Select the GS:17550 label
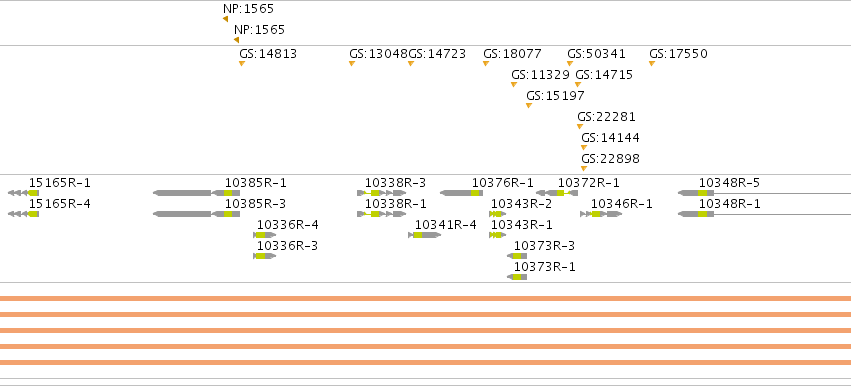 pyautogui.click(x=678, y=54)
